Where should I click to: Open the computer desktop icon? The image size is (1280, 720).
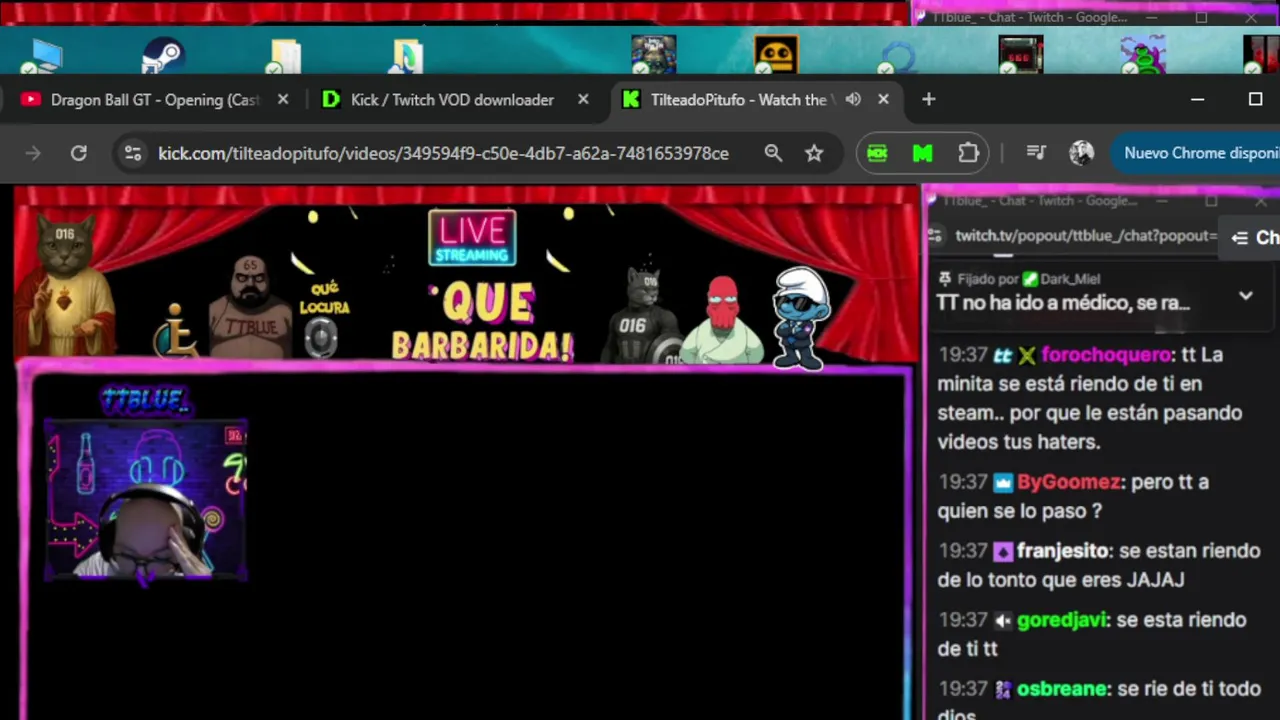(x=45, y=56)
